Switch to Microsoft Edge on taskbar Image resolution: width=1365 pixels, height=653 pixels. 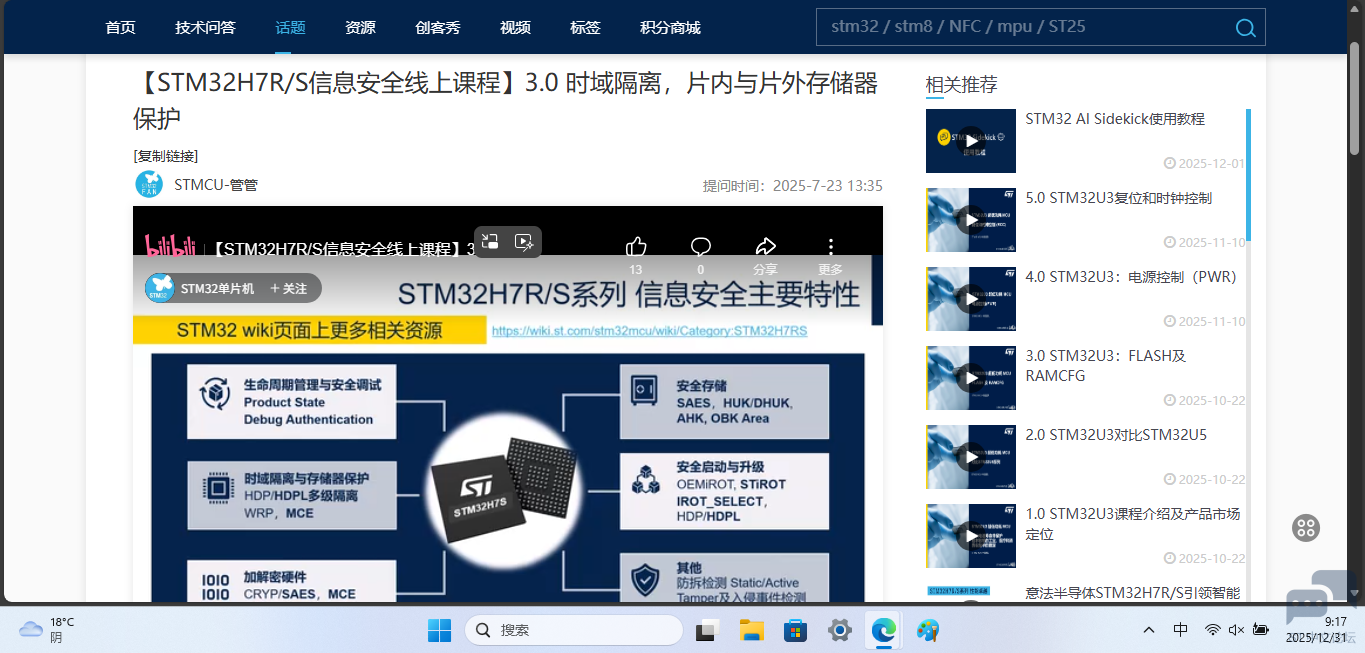pos(884,630)
